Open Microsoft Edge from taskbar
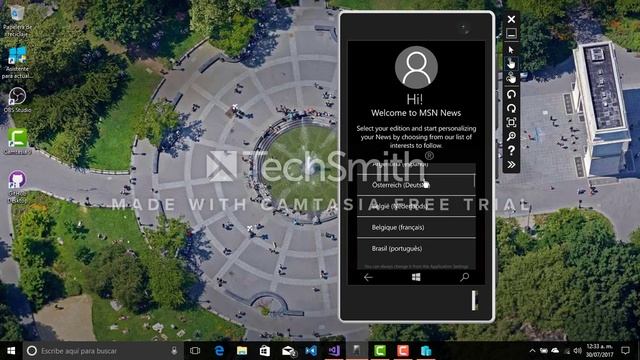 click(219, 351)
